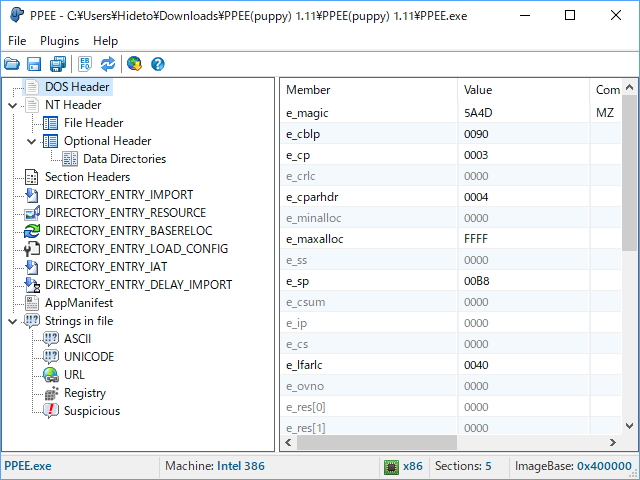Click the Member column header
This screenshot has height=480, width=640.
click(369, 90)
